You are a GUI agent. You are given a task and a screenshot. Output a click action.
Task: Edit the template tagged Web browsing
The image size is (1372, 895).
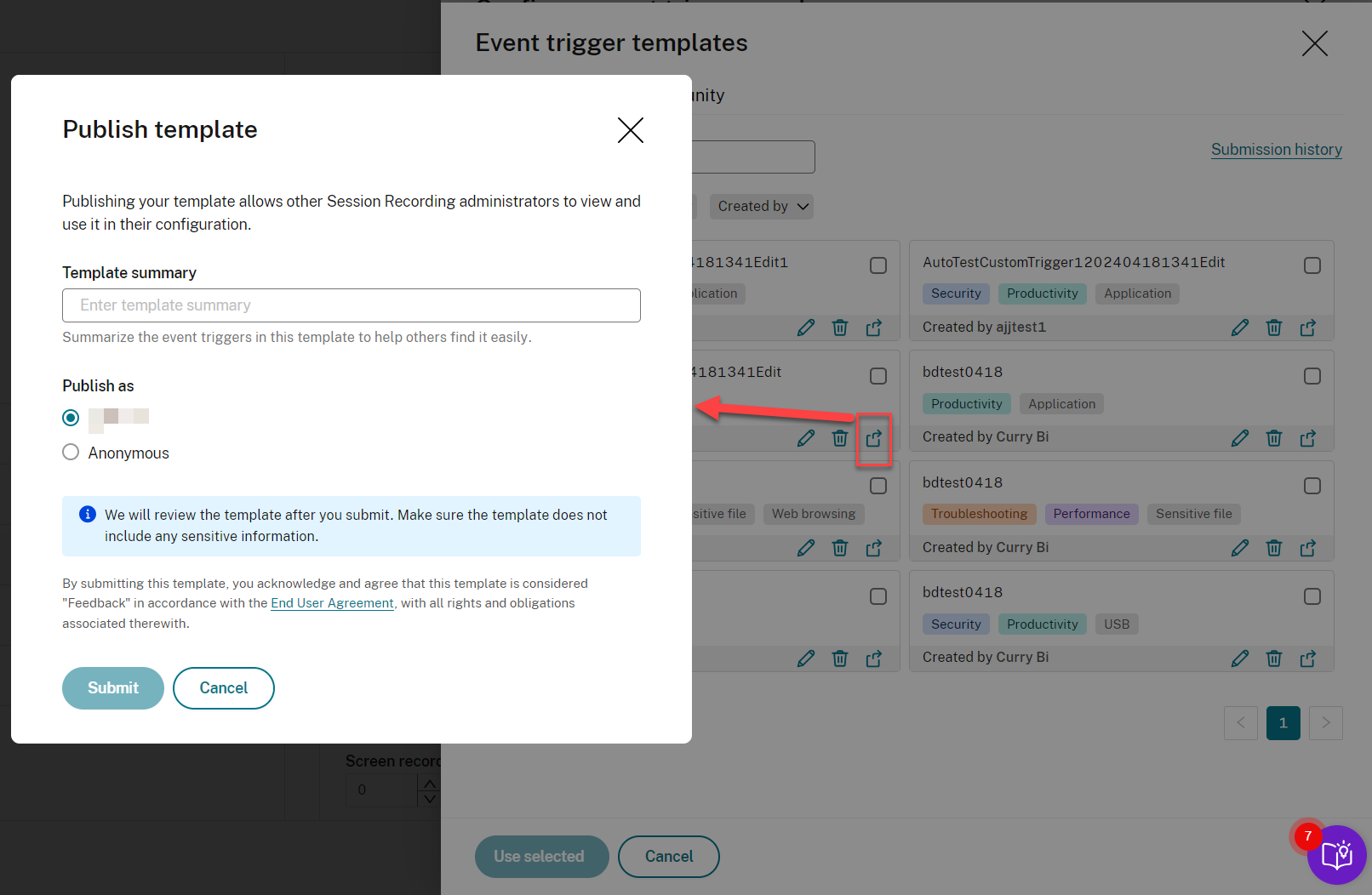pos(806,548)
